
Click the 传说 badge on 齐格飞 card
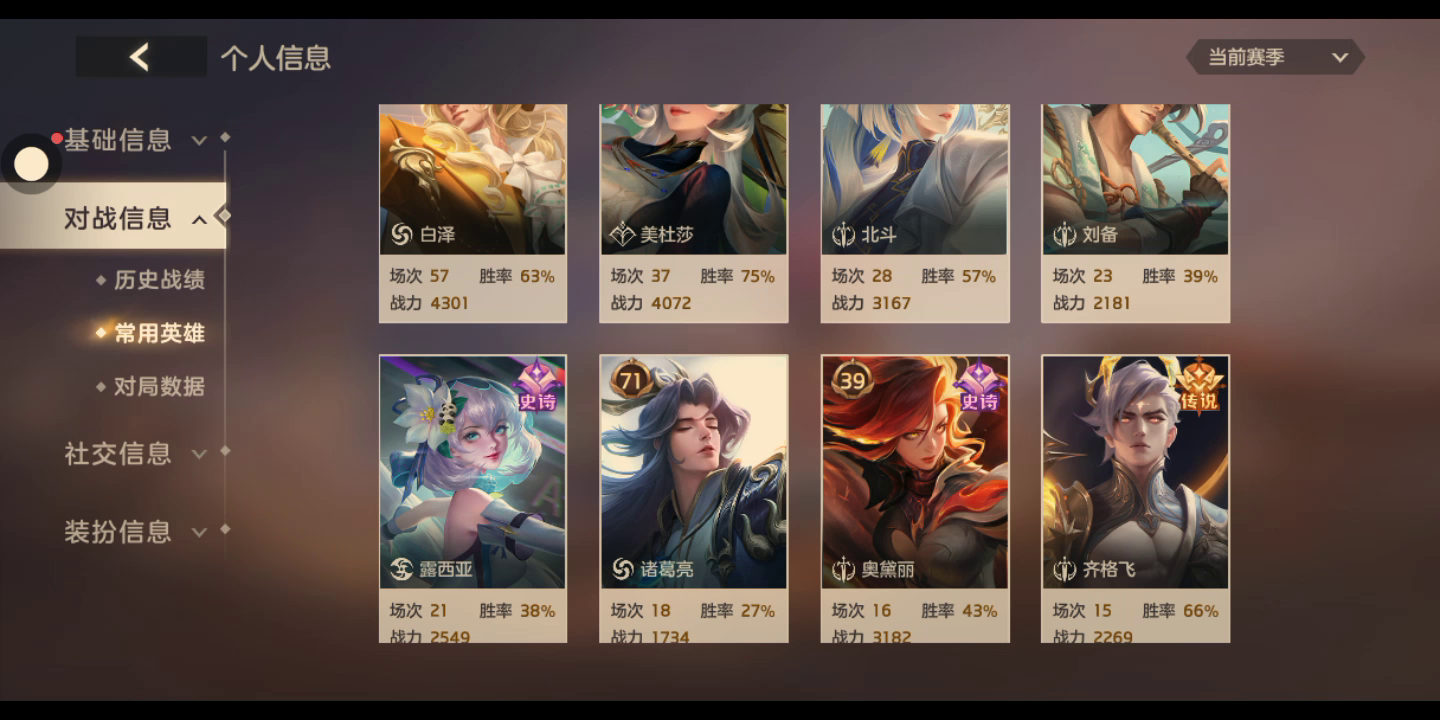(x=1199, y=387)
